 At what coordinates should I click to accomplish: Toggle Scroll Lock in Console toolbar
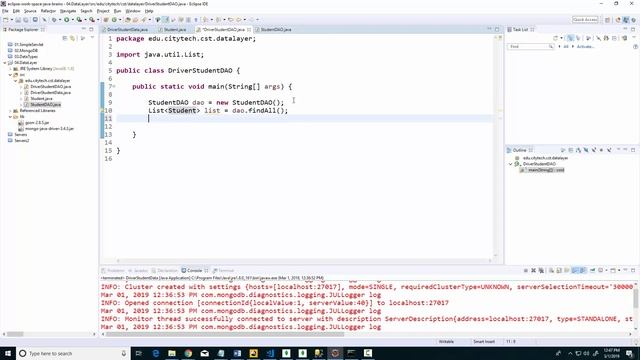point(559,270)
